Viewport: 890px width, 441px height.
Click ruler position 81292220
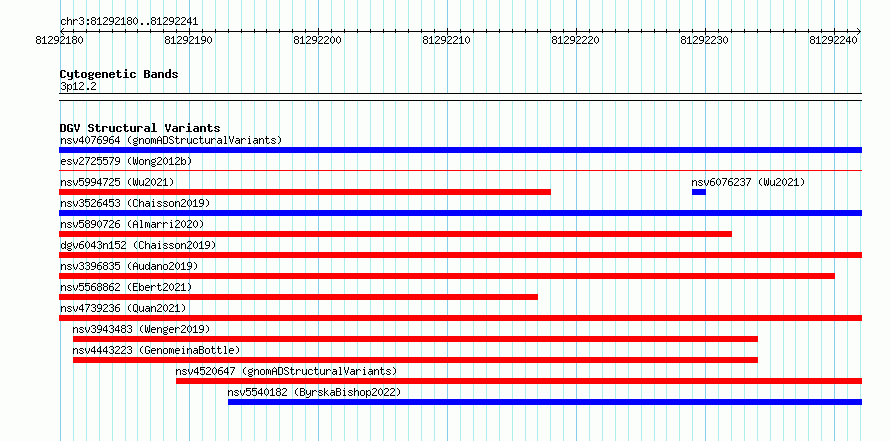pyautogui.click(x=576, y=40)
